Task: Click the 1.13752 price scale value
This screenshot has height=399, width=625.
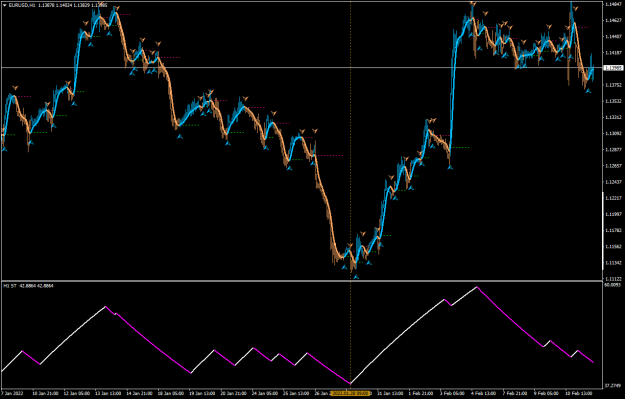Action: tap(613, 85)
